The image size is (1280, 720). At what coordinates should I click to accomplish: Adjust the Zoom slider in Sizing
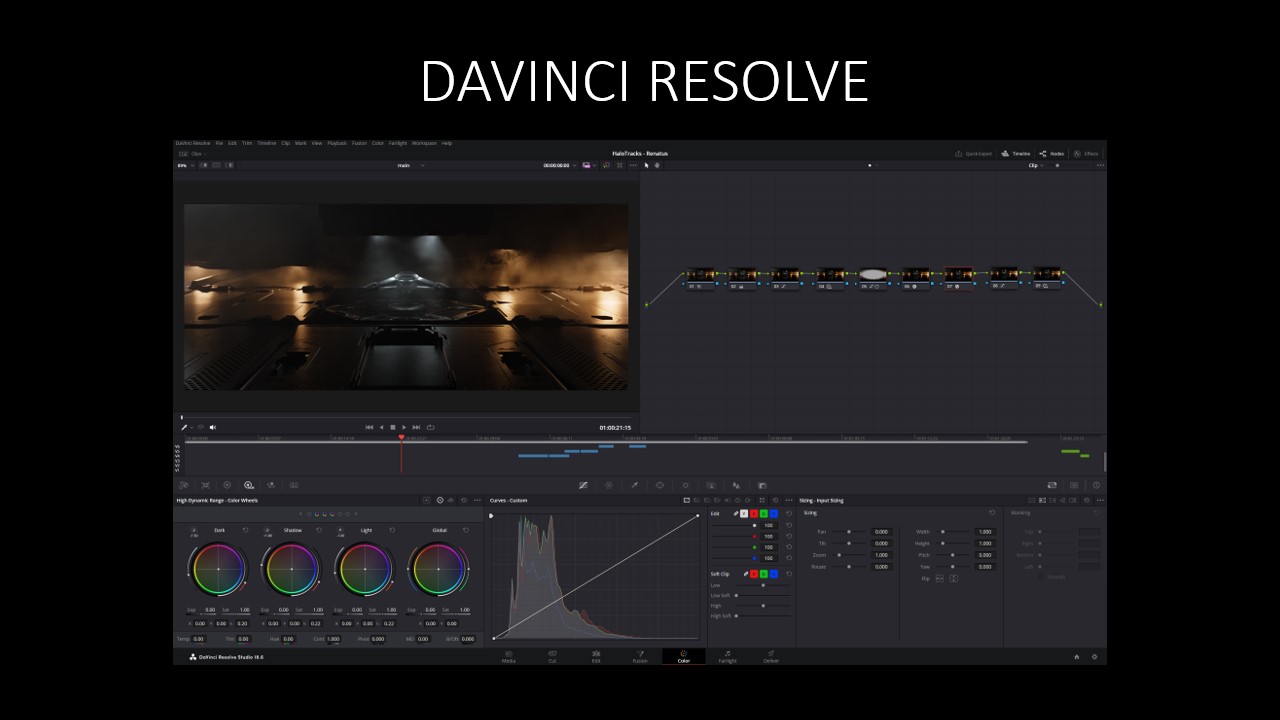pyautogui.click(x=838, y=555)
